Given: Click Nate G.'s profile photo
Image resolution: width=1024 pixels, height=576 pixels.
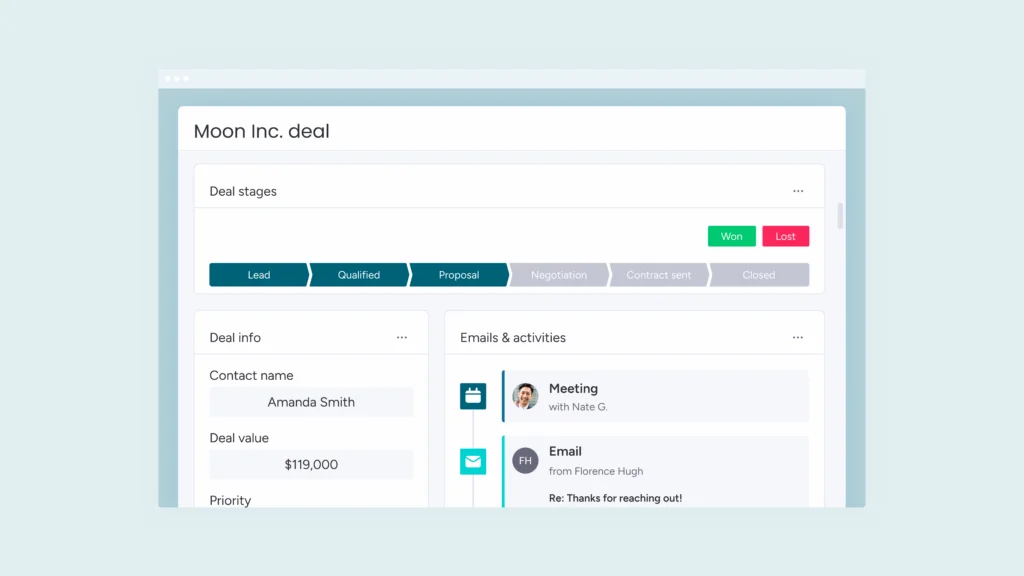Looking at the screenshot, I should click(x=525, y=396).
